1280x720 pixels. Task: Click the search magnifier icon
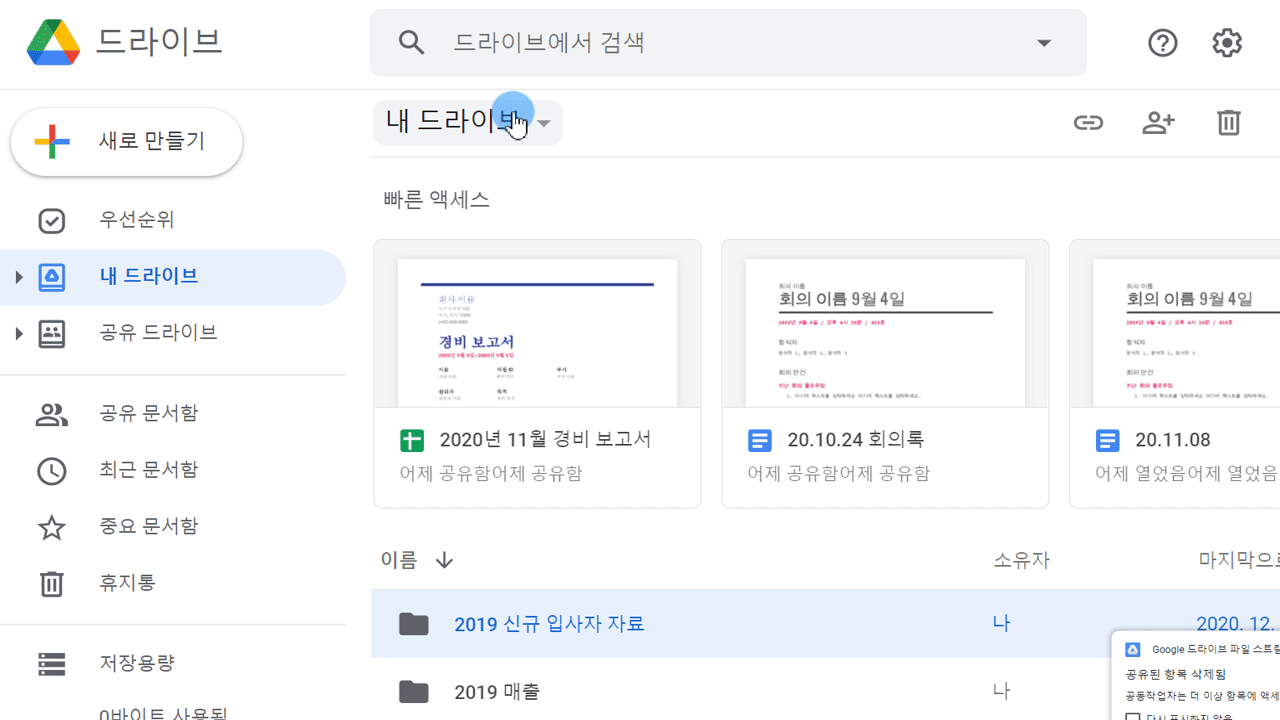coord(411,43)
